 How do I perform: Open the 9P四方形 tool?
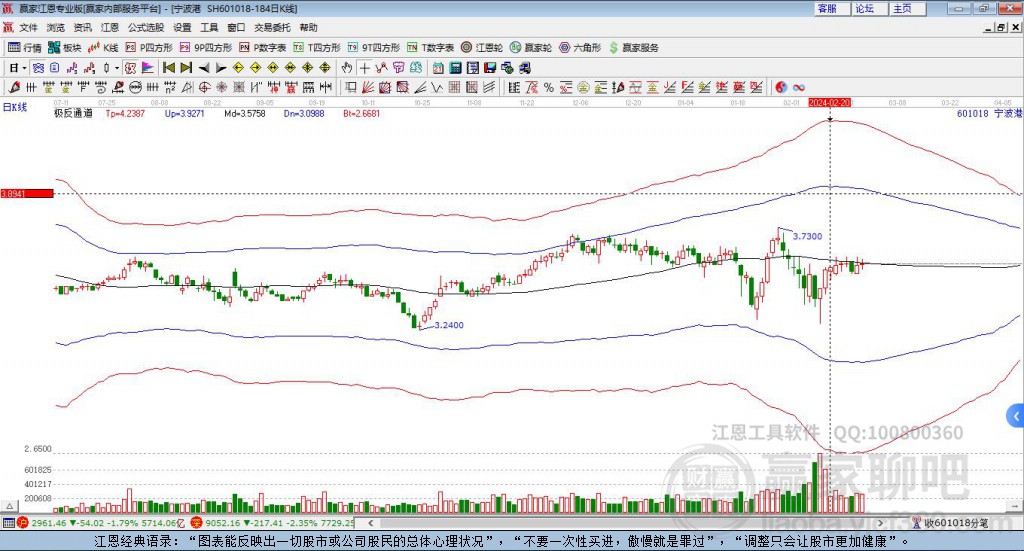pyautogui.click(x=206, y=48)
